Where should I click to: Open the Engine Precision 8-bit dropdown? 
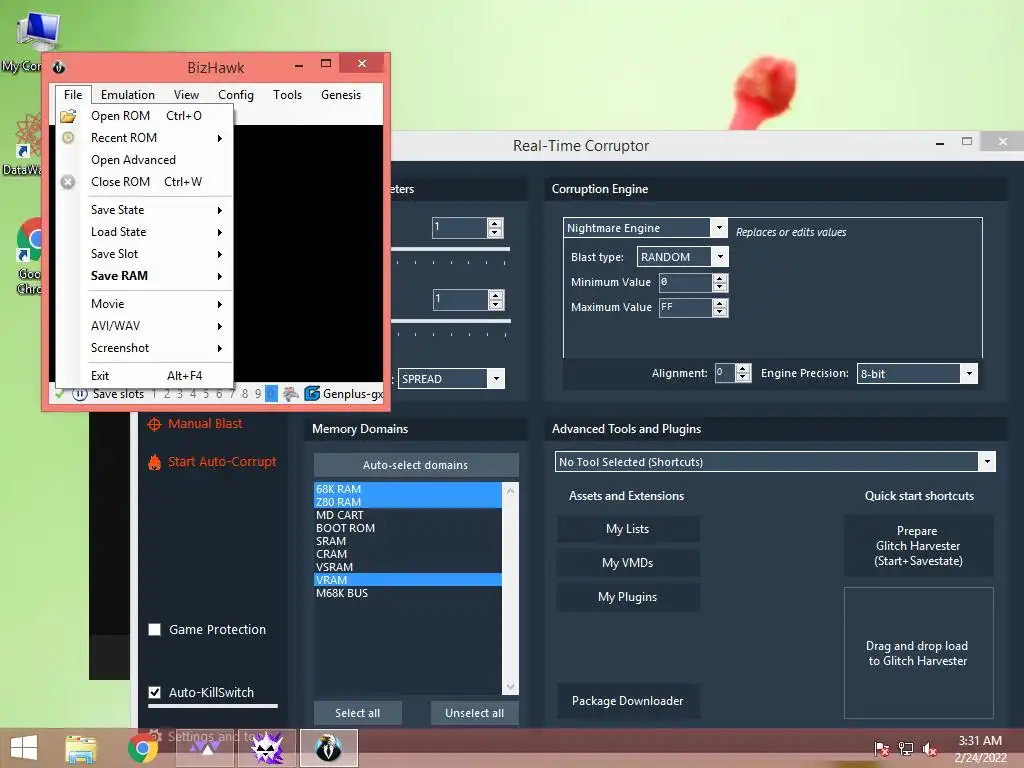969,374
